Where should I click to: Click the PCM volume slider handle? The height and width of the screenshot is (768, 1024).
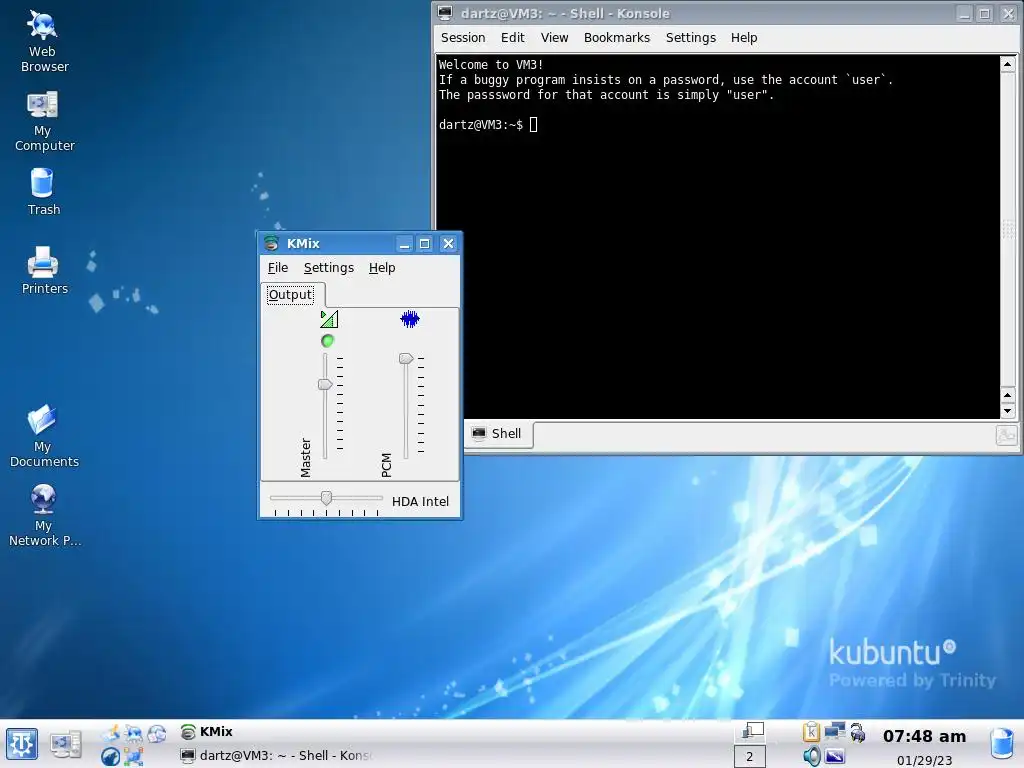point(406,359)
